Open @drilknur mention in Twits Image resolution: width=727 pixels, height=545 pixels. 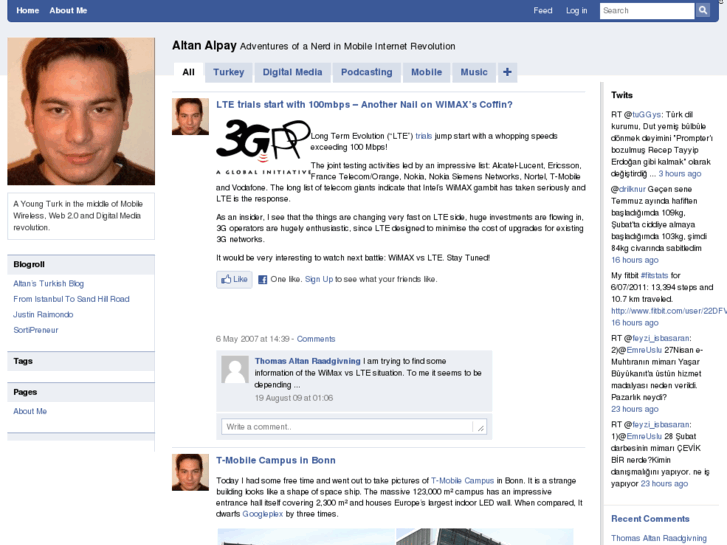pos(632,189)
